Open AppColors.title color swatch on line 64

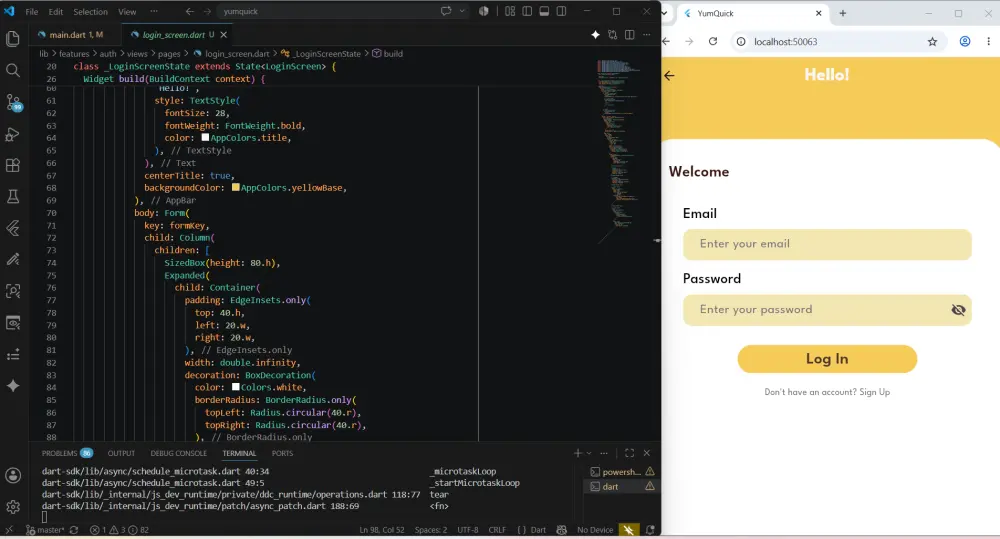205,137
